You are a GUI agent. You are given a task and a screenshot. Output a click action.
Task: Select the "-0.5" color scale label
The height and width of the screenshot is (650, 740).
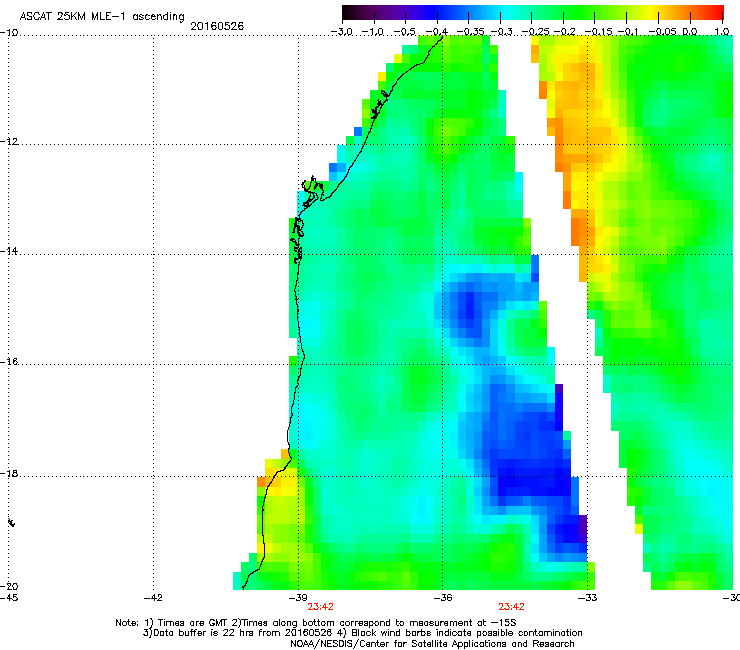[x=405, y=32]
